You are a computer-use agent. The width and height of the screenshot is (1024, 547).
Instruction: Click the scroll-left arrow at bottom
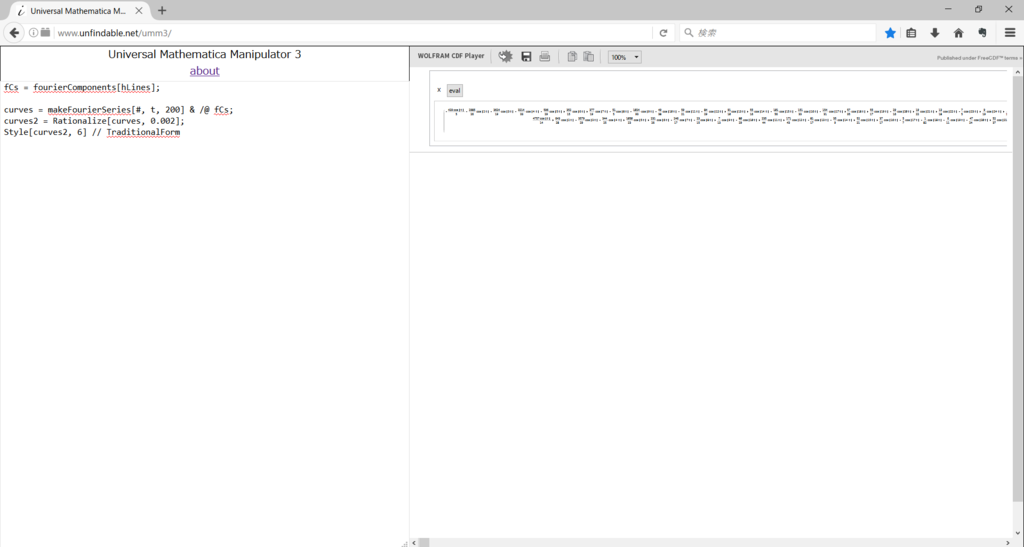pos(414,542)
